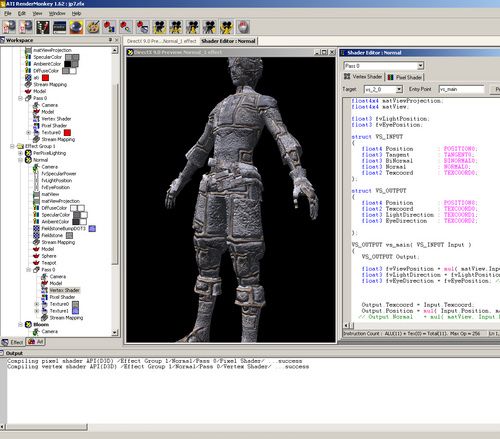Select fvSpecularPower in the tree
This screenshot has height=439, width=500.
[59, 174]
